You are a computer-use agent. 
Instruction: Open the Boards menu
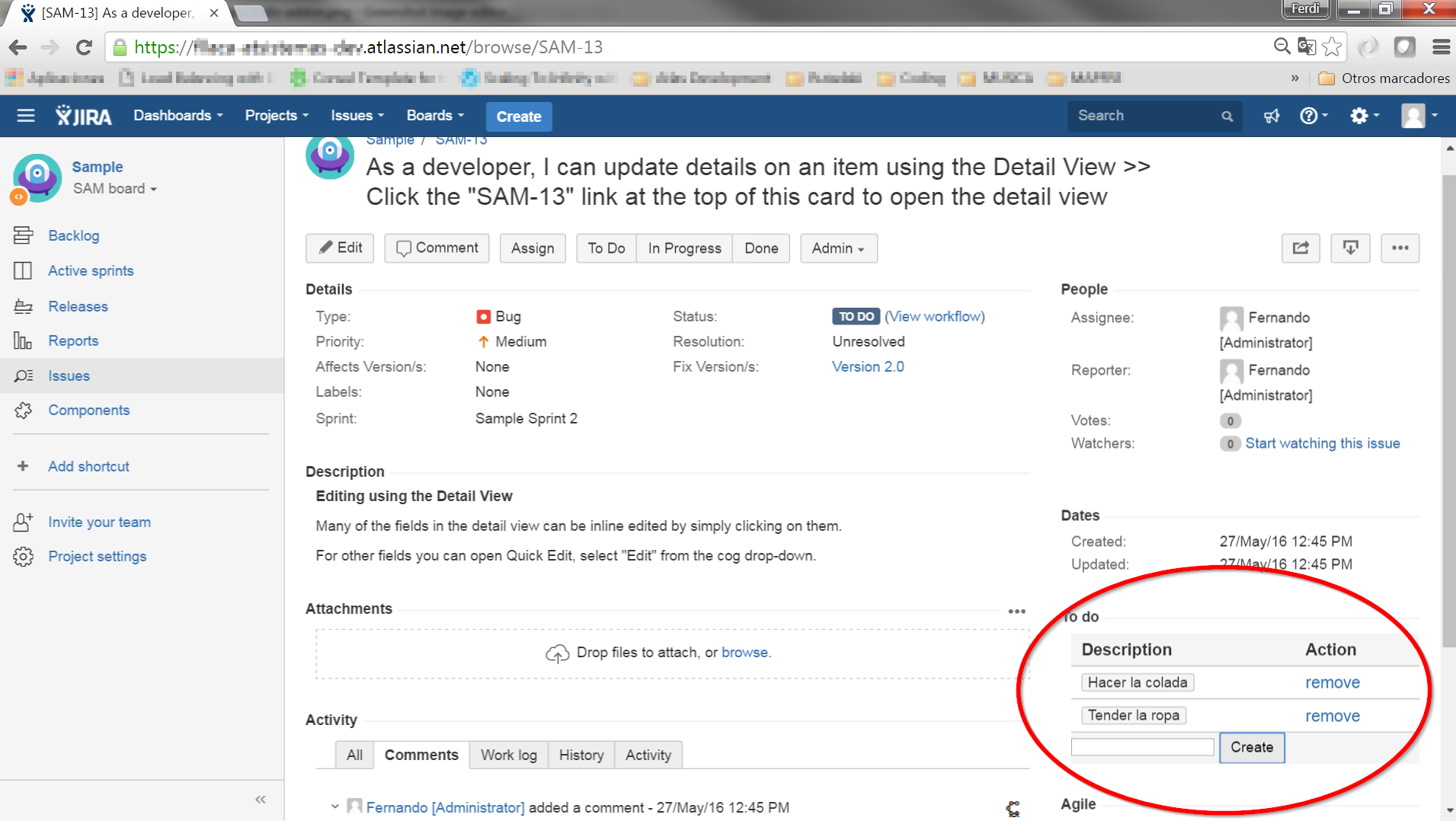(x=434, y=115)
